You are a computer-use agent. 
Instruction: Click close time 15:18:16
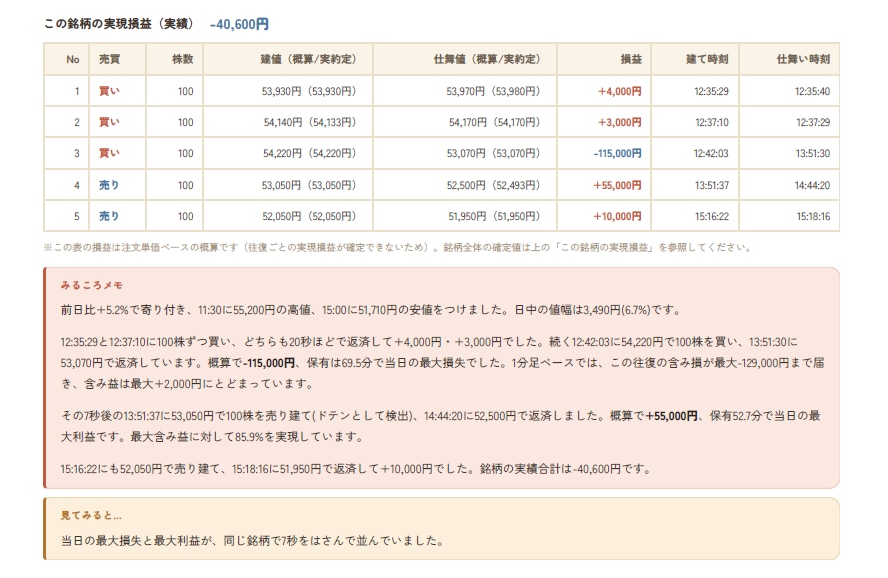tap(813, 216)
